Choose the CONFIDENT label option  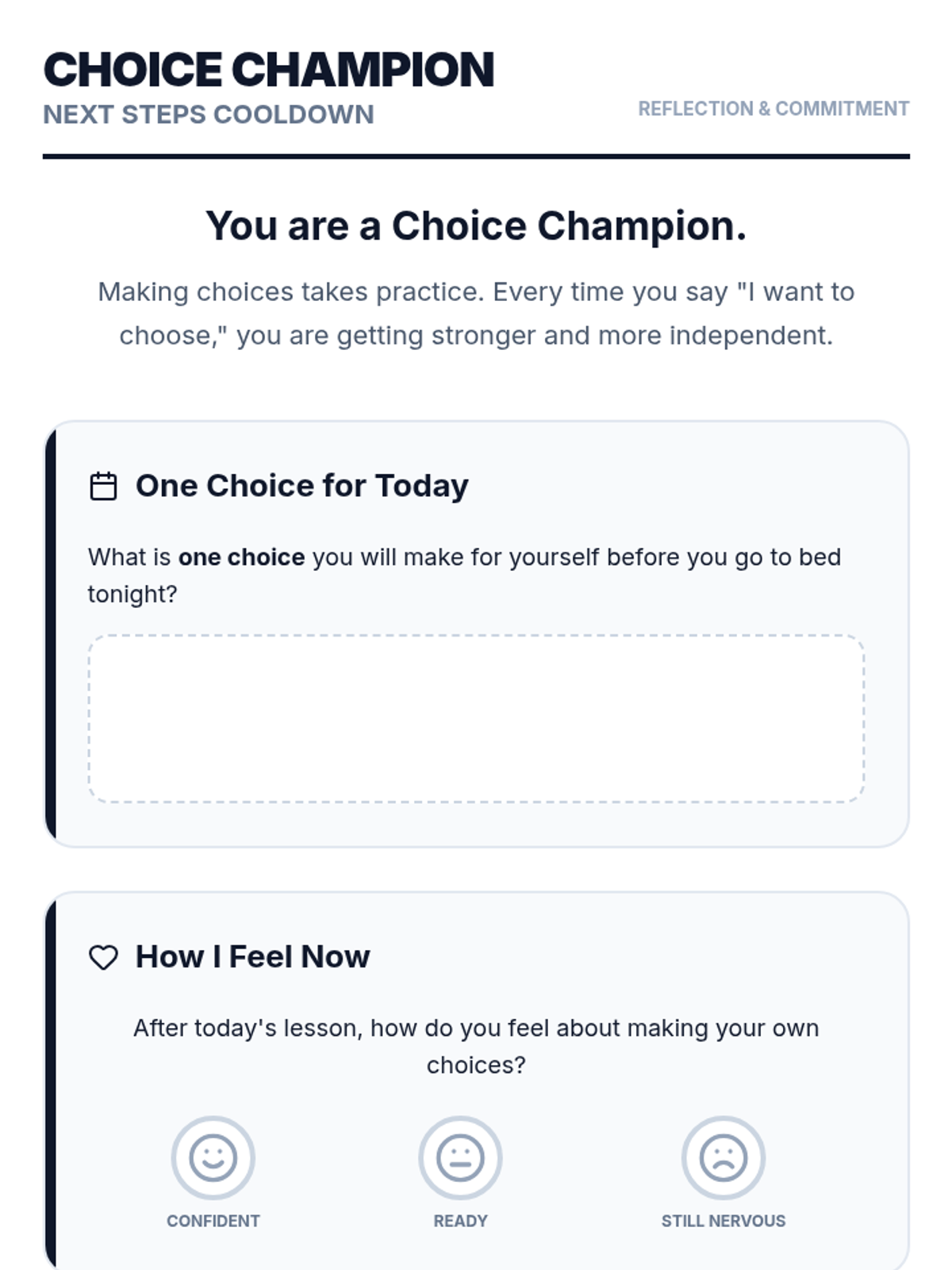213,1221
